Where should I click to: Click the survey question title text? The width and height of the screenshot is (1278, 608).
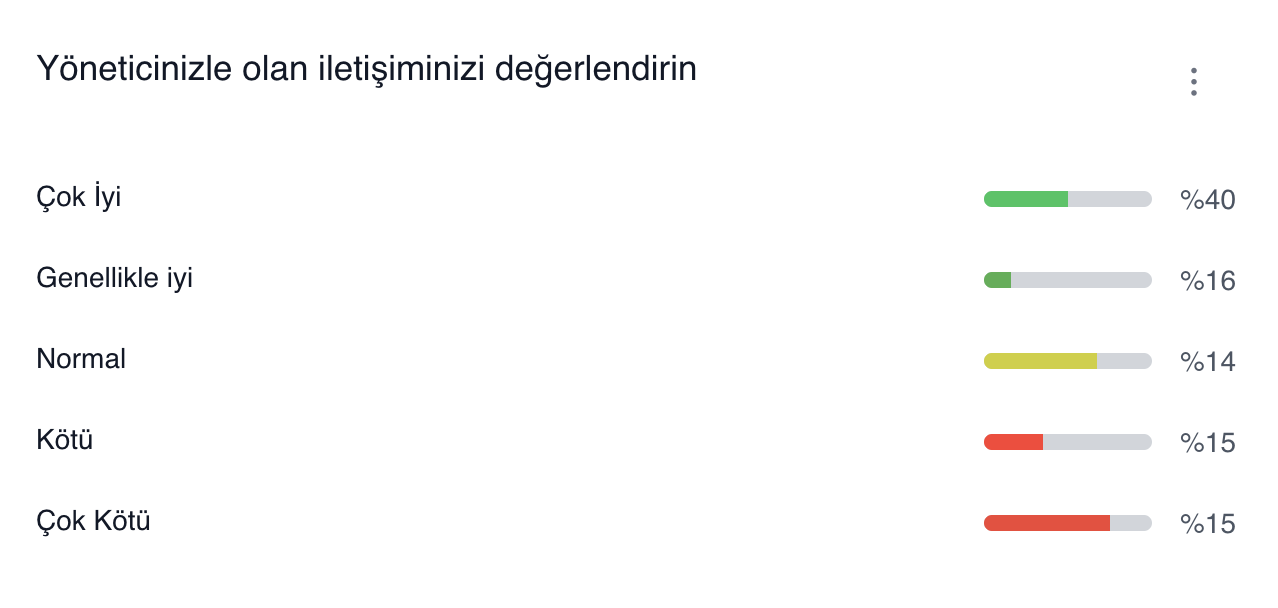point(366,70)
